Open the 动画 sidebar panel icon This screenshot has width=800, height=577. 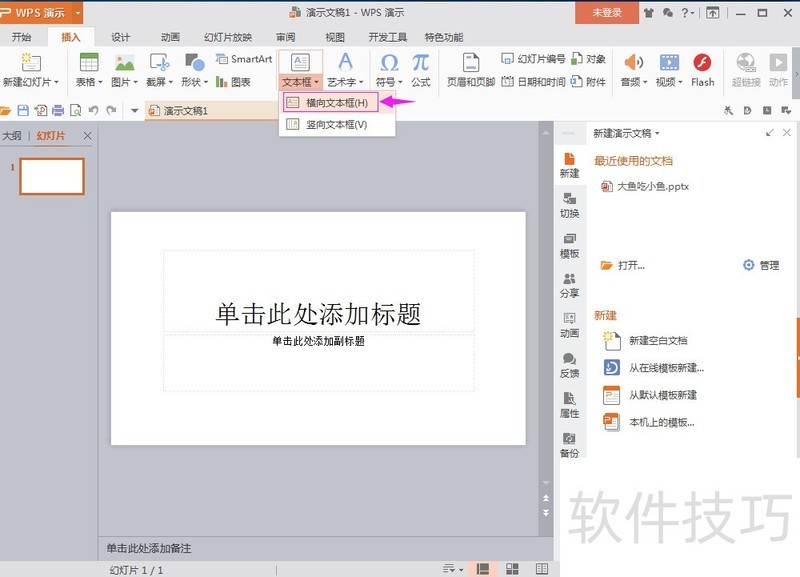click(x=569, y=324)
